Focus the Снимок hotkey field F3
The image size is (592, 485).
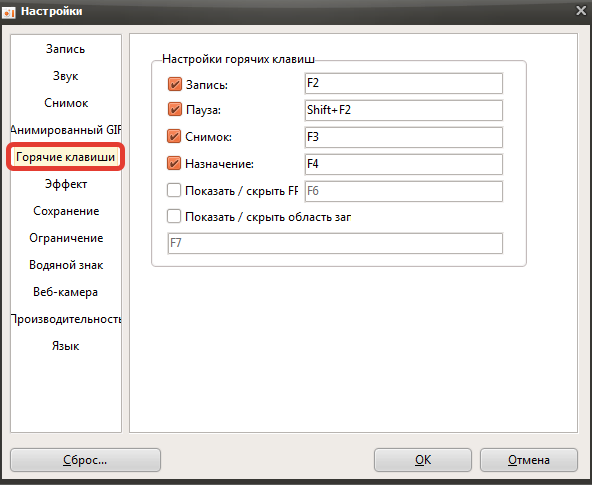tap(404, 137)
